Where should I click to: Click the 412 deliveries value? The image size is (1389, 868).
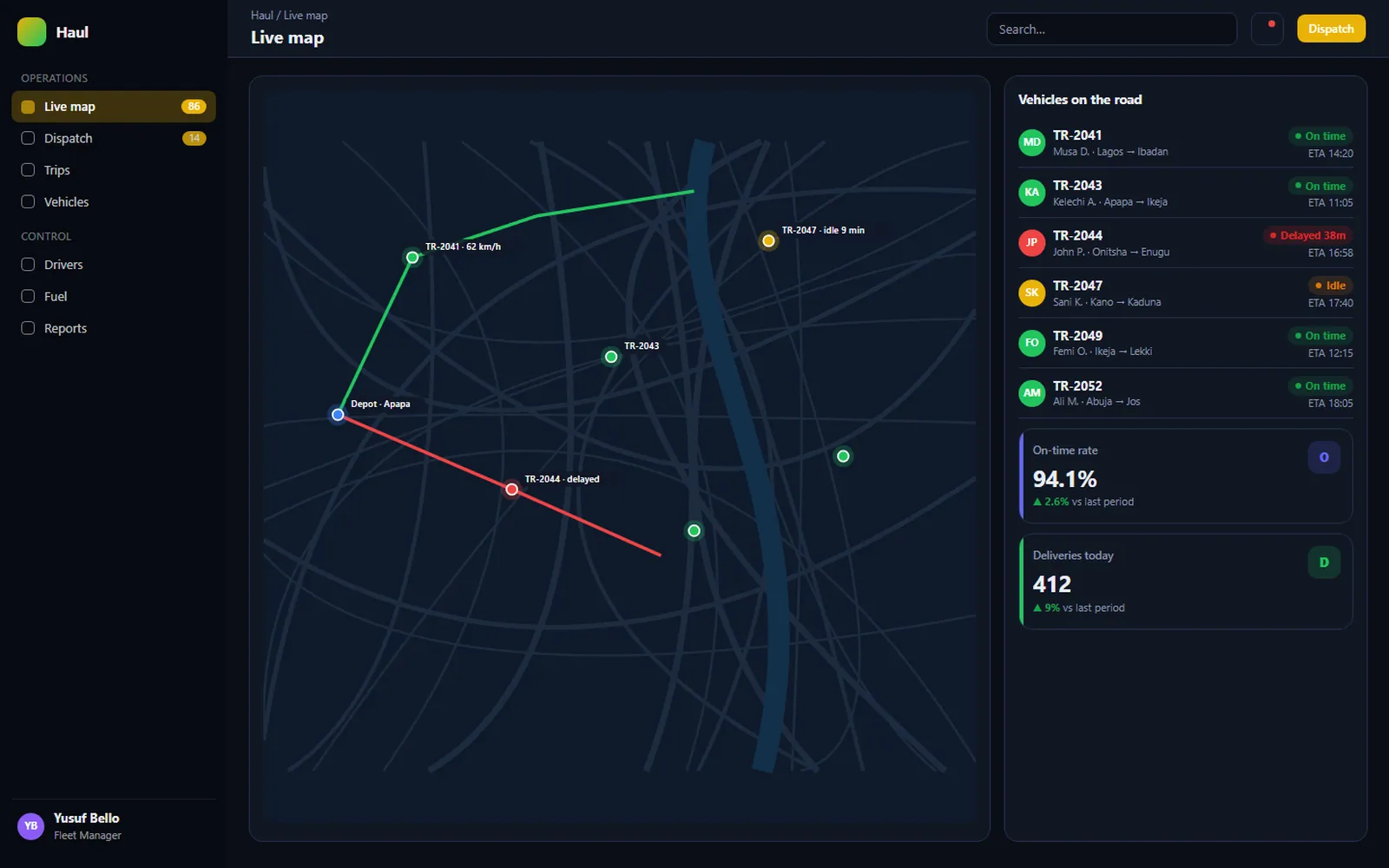click(x=1052, y=584)
